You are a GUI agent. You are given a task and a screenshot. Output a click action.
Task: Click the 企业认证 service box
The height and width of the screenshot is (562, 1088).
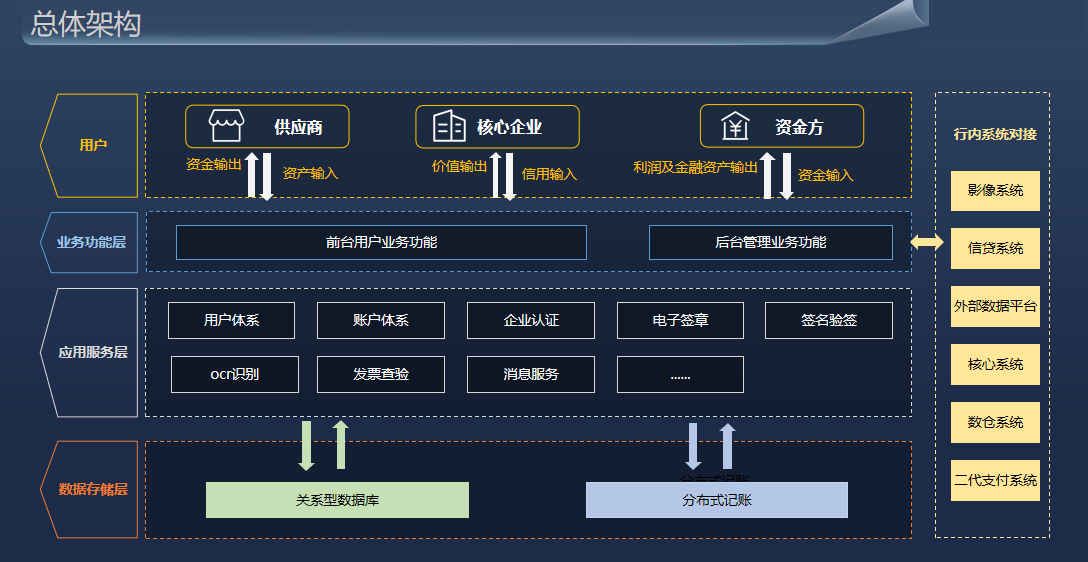pos(531,320)
